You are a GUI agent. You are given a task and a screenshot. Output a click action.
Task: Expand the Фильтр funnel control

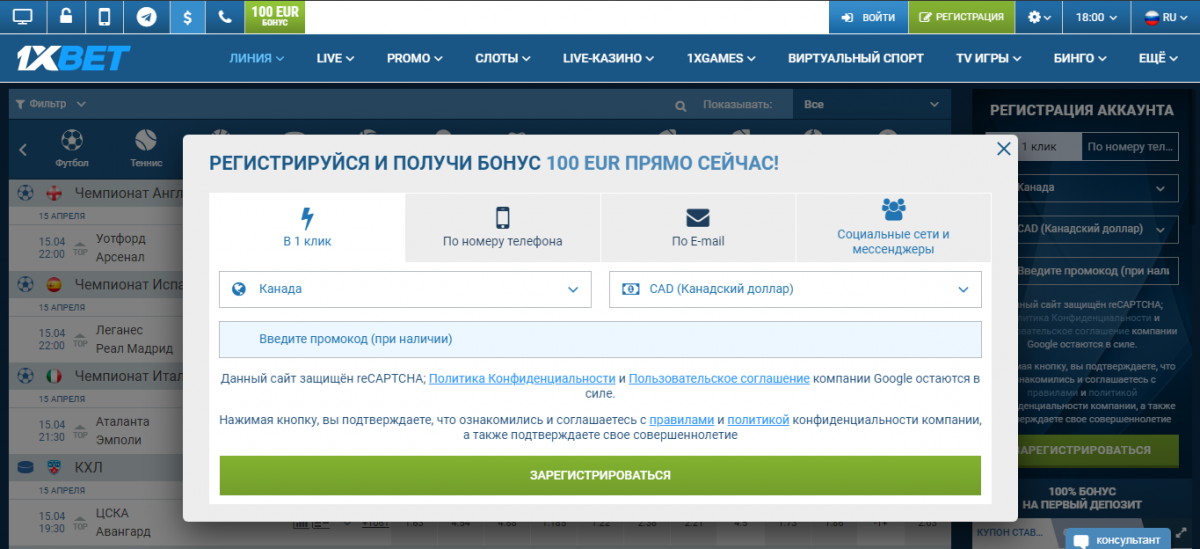(51, 104)
